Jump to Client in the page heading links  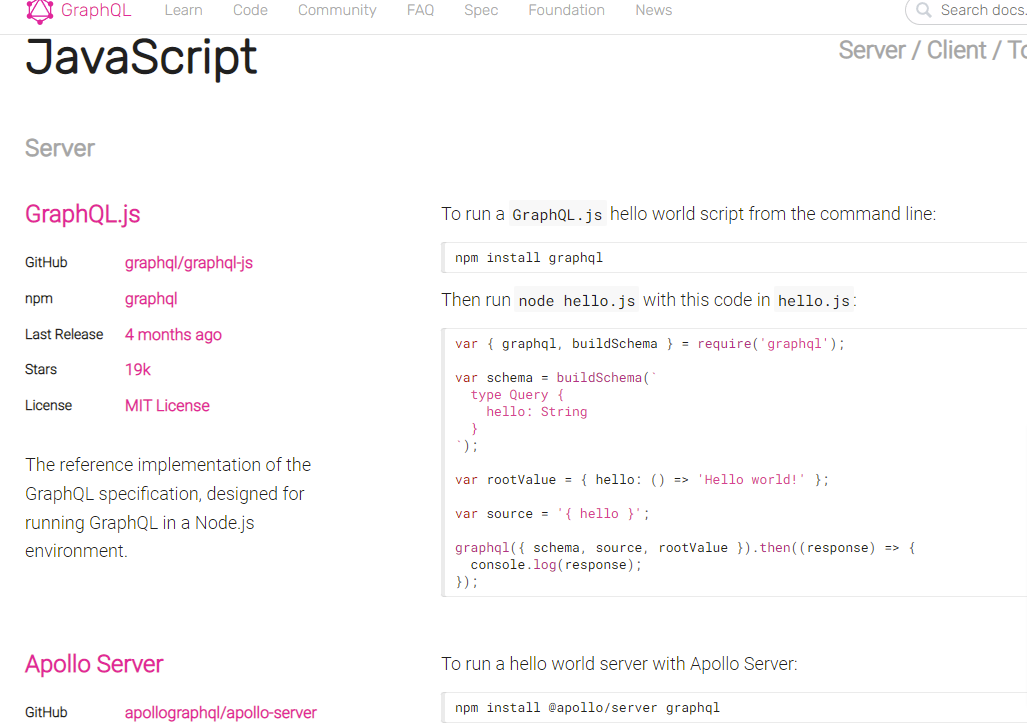point(956,50)
